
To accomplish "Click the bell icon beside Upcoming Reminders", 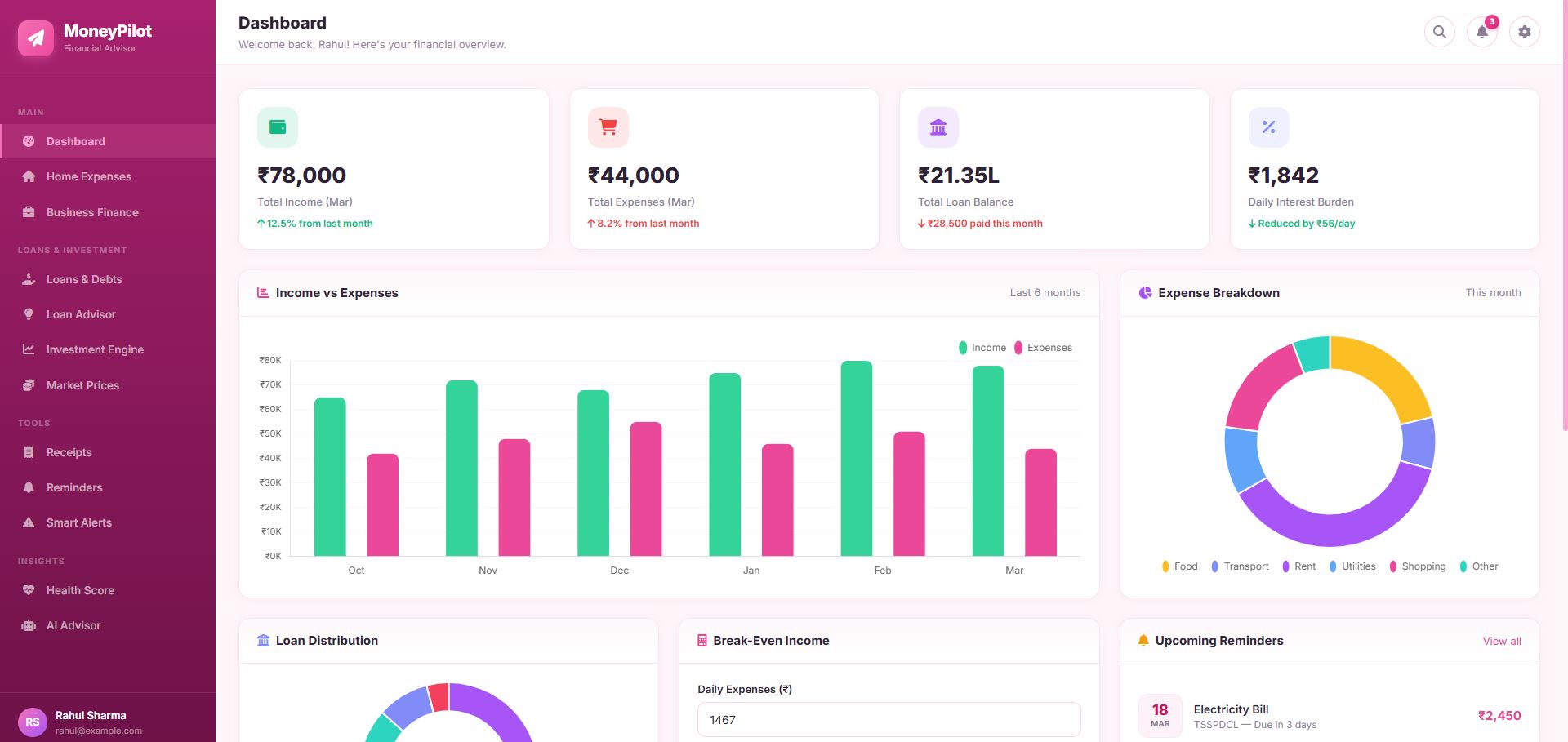I will [x=1143, y=641].
